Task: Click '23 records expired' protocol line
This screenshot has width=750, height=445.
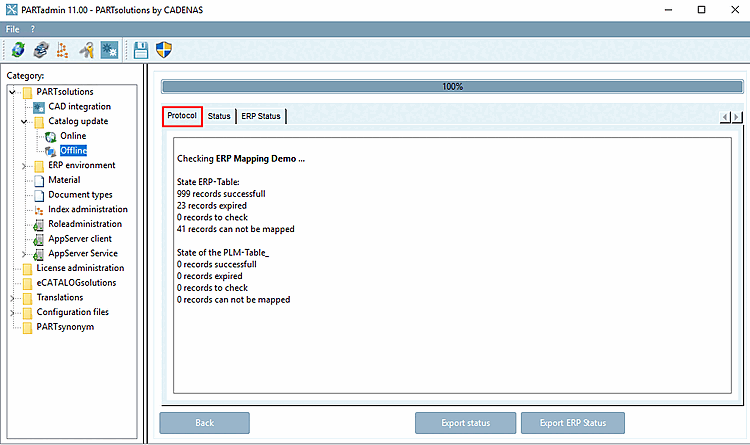Action: click(212, 206)
